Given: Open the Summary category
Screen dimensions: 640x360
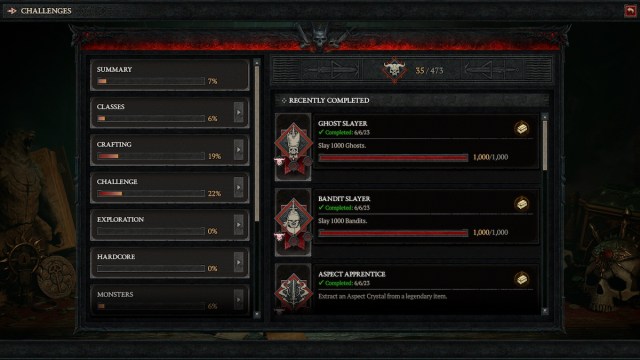Looking at the screenshot, I should 169,75.
